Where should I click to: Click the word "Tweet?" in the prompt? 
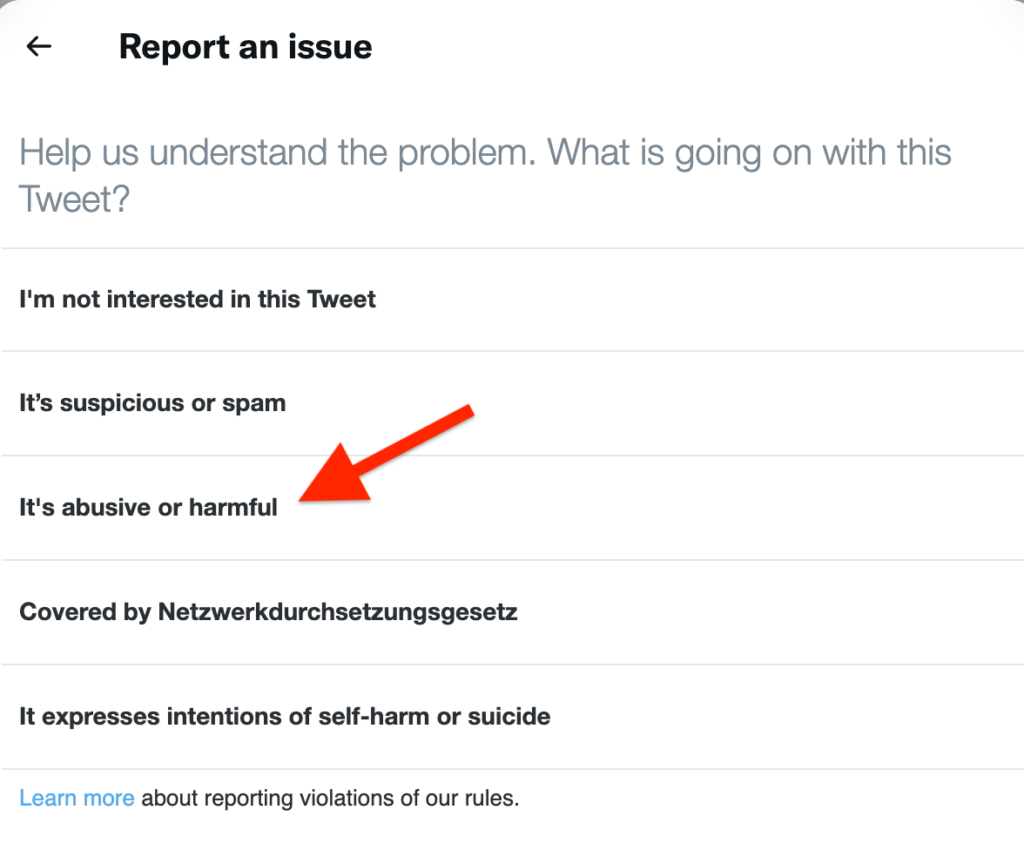[75, 199]
